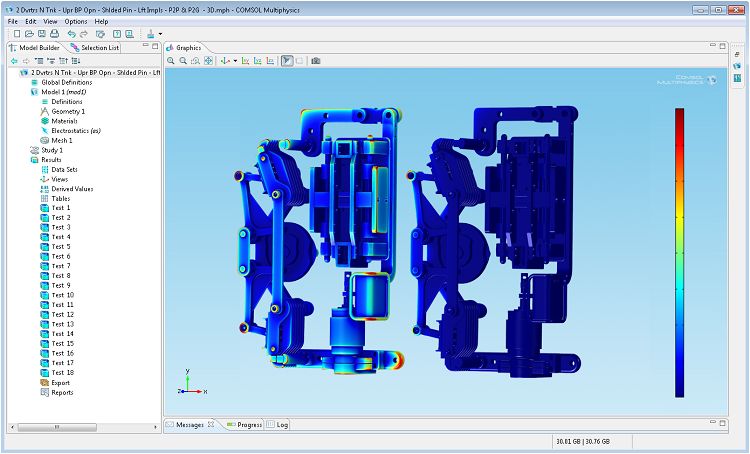The image size is (750, 454).
Task: Select the Derived Values node
Action: (67, 188)
